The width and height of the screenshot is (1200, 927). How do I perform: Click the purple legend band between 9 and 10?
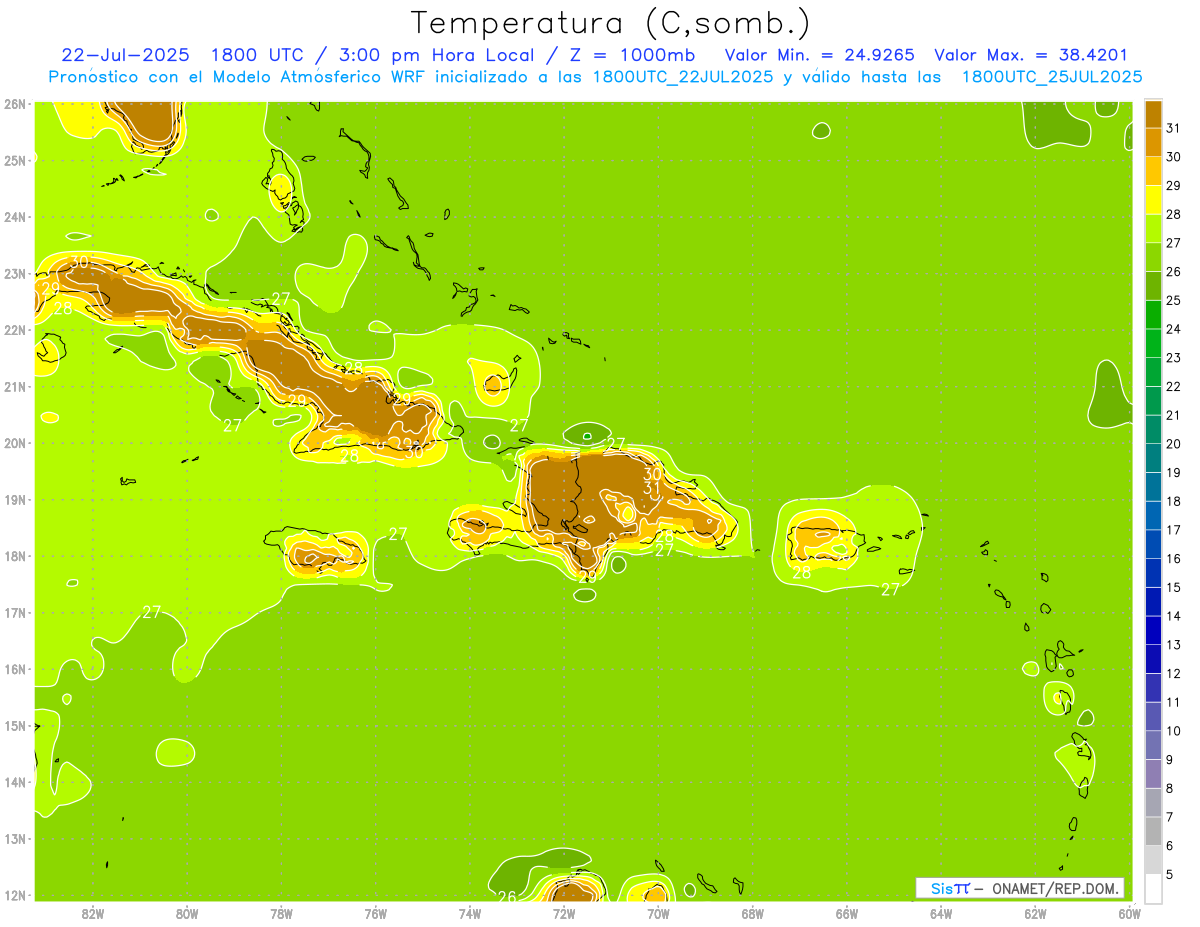[1153, 744]
